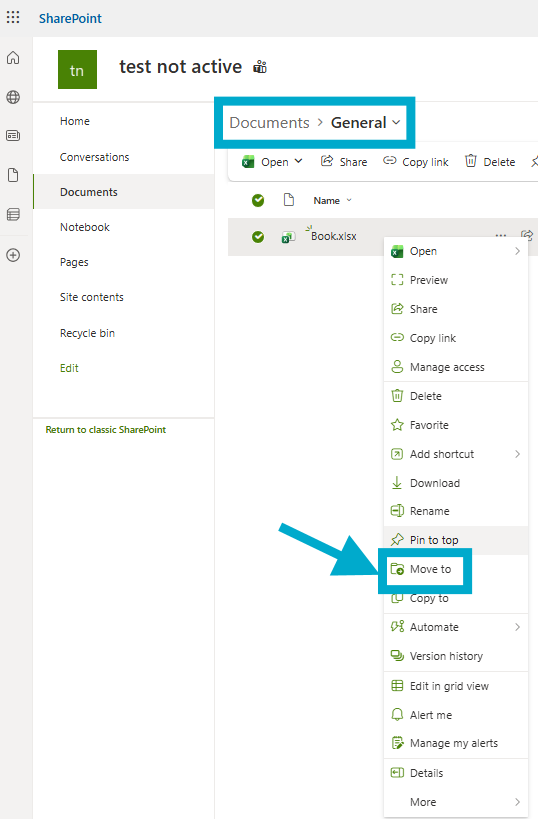This screenshot has height=819, width=538.
Task: Choose Share from the context menu
Action: point(456,309)
